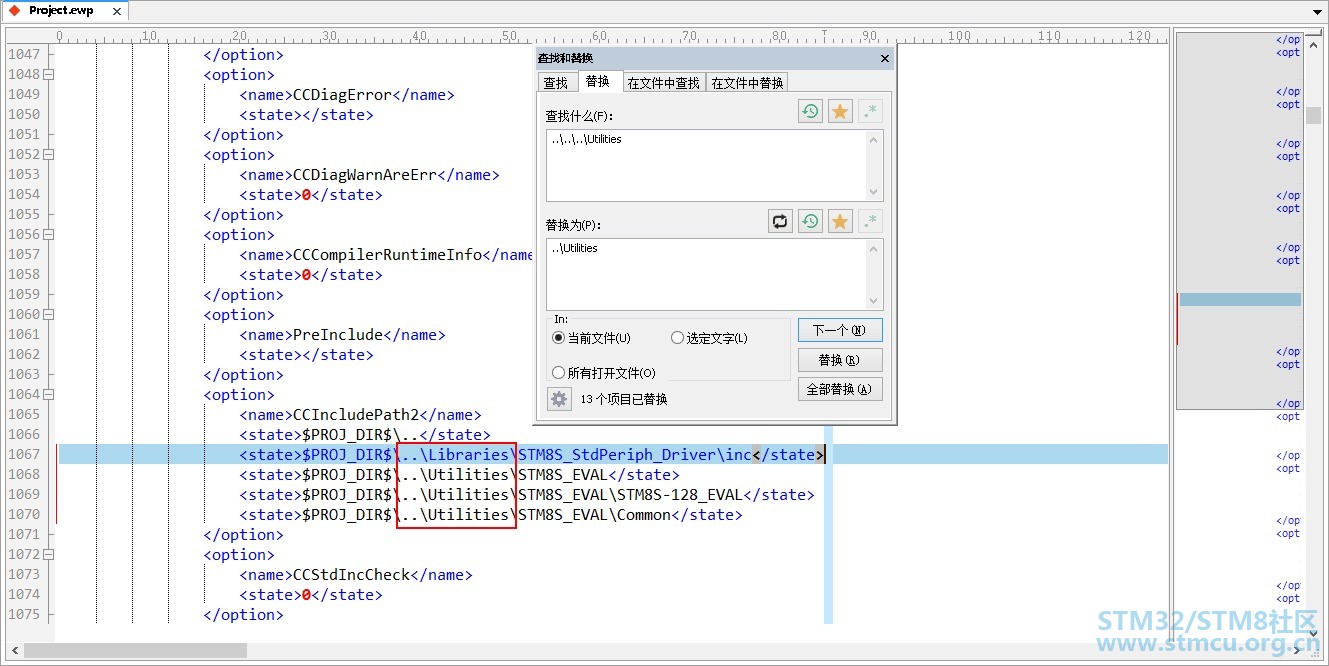Collapse fold marker at line 1048
The image size is (1329, 666).
click(x=48, y=75)
